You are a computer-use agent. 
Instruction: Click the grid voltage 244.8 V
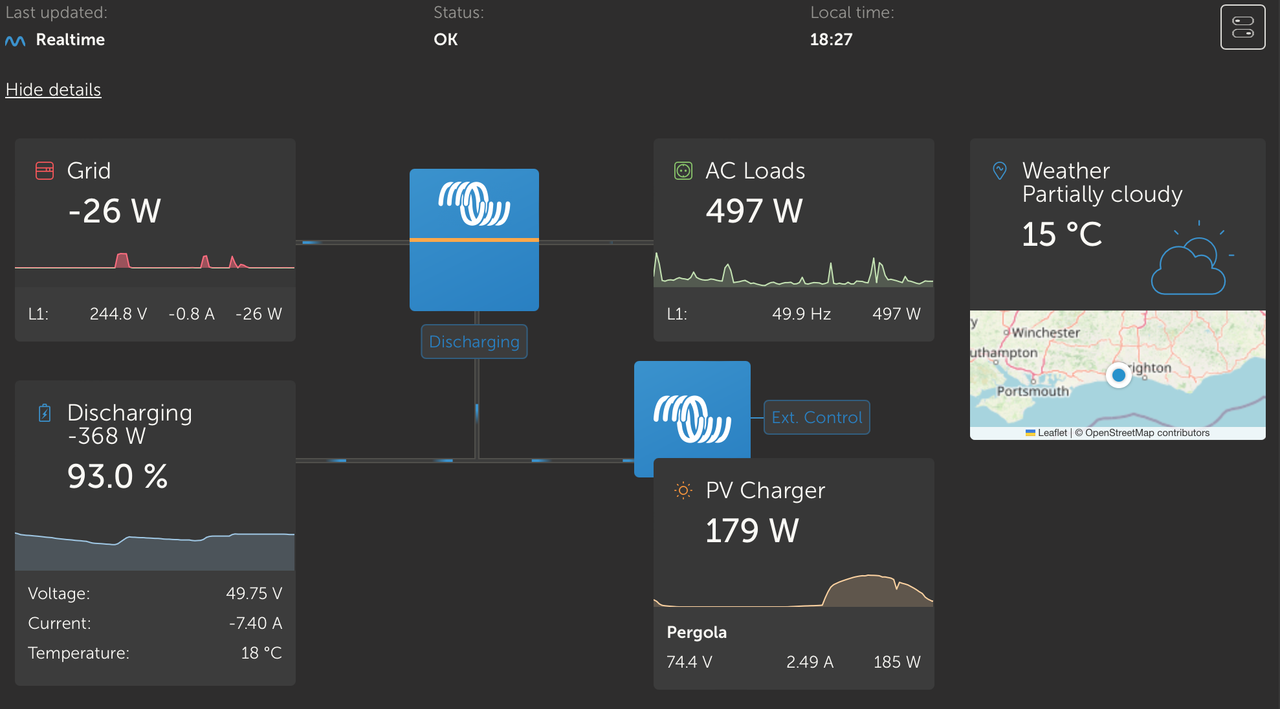tap(117, 314)
